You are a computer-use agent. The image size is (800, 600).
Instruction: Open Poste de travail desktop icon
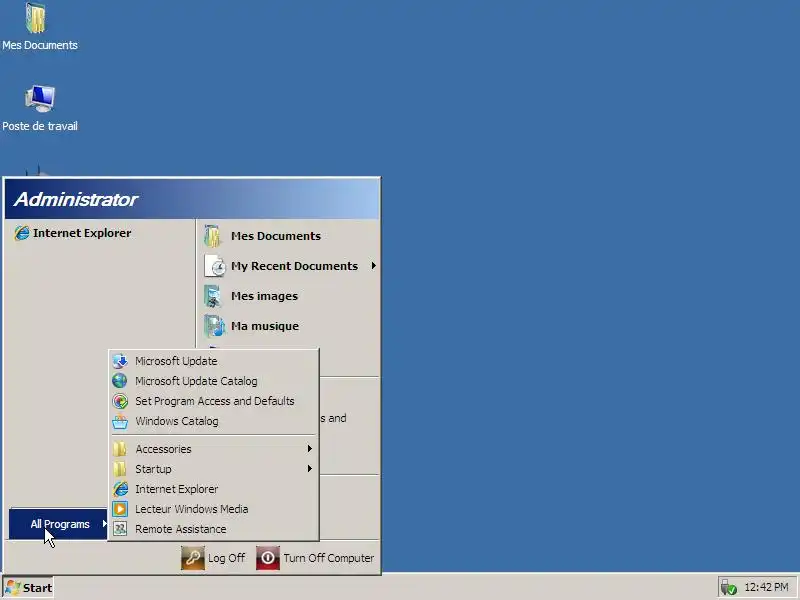[40, 98]
